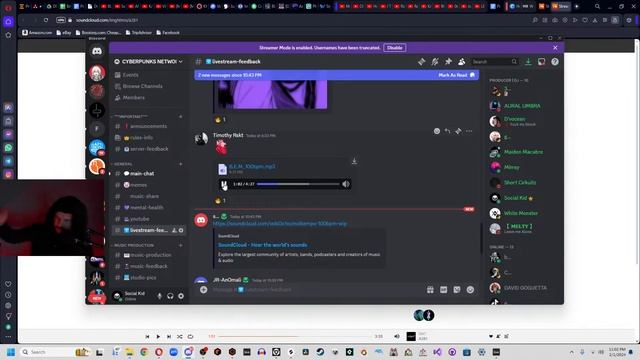Open the Discord Inbox icon
Screen dimensions: 640x360
pyautogui.click(x=541, y=62)
